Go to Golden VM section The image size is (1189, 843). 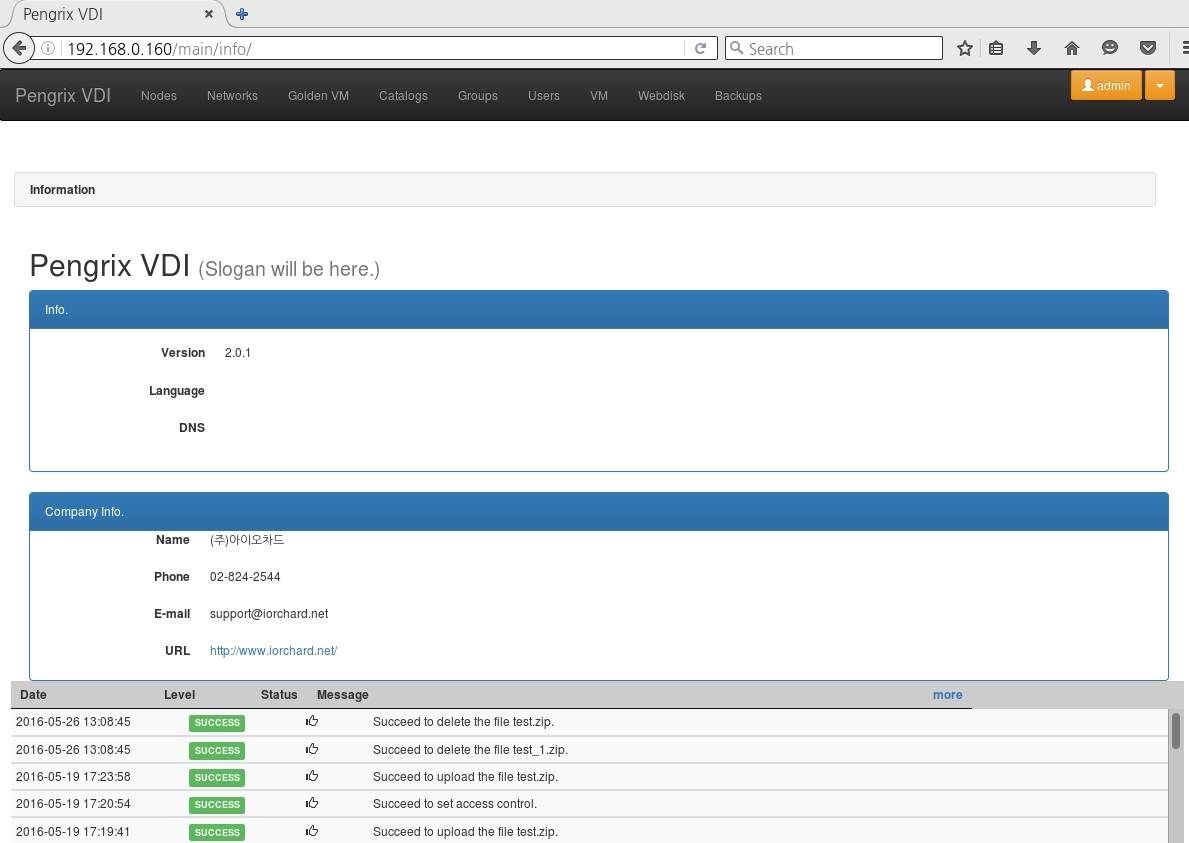point(318,96)
